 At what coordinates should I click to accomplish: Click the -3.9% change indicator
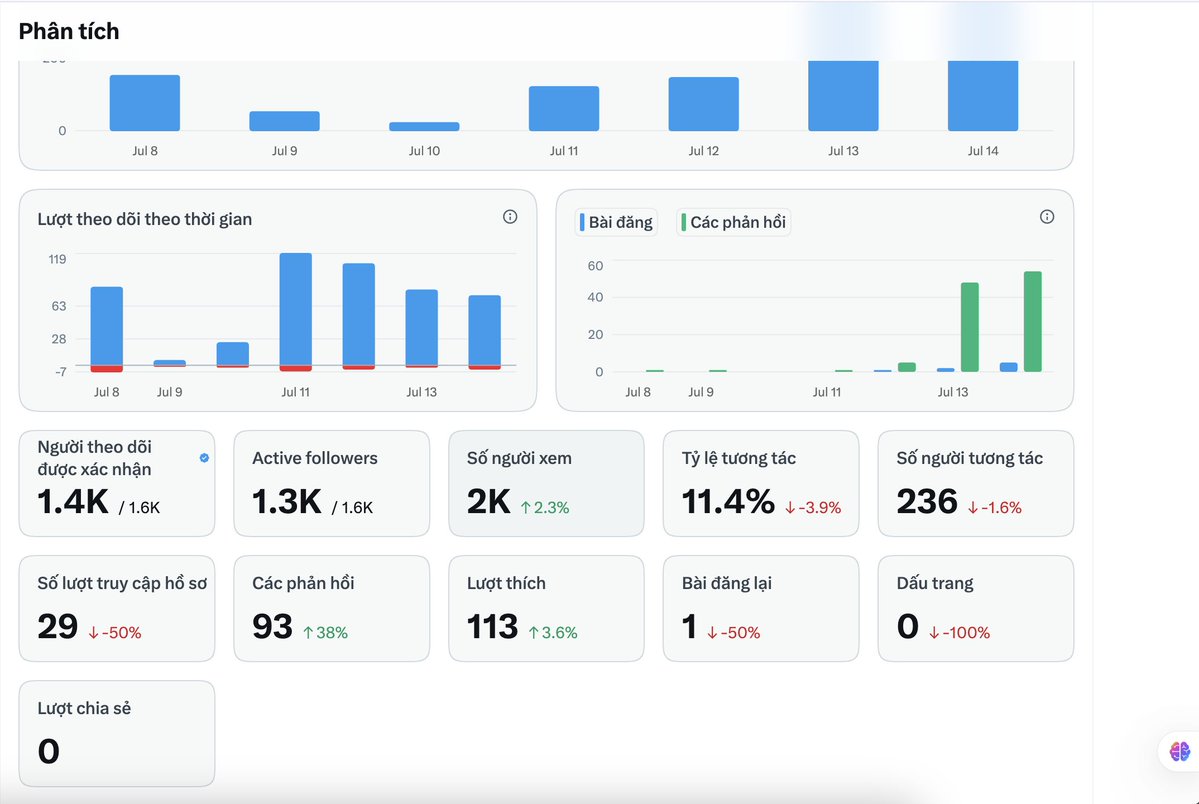pyautogui.click(x=813, y=507)
